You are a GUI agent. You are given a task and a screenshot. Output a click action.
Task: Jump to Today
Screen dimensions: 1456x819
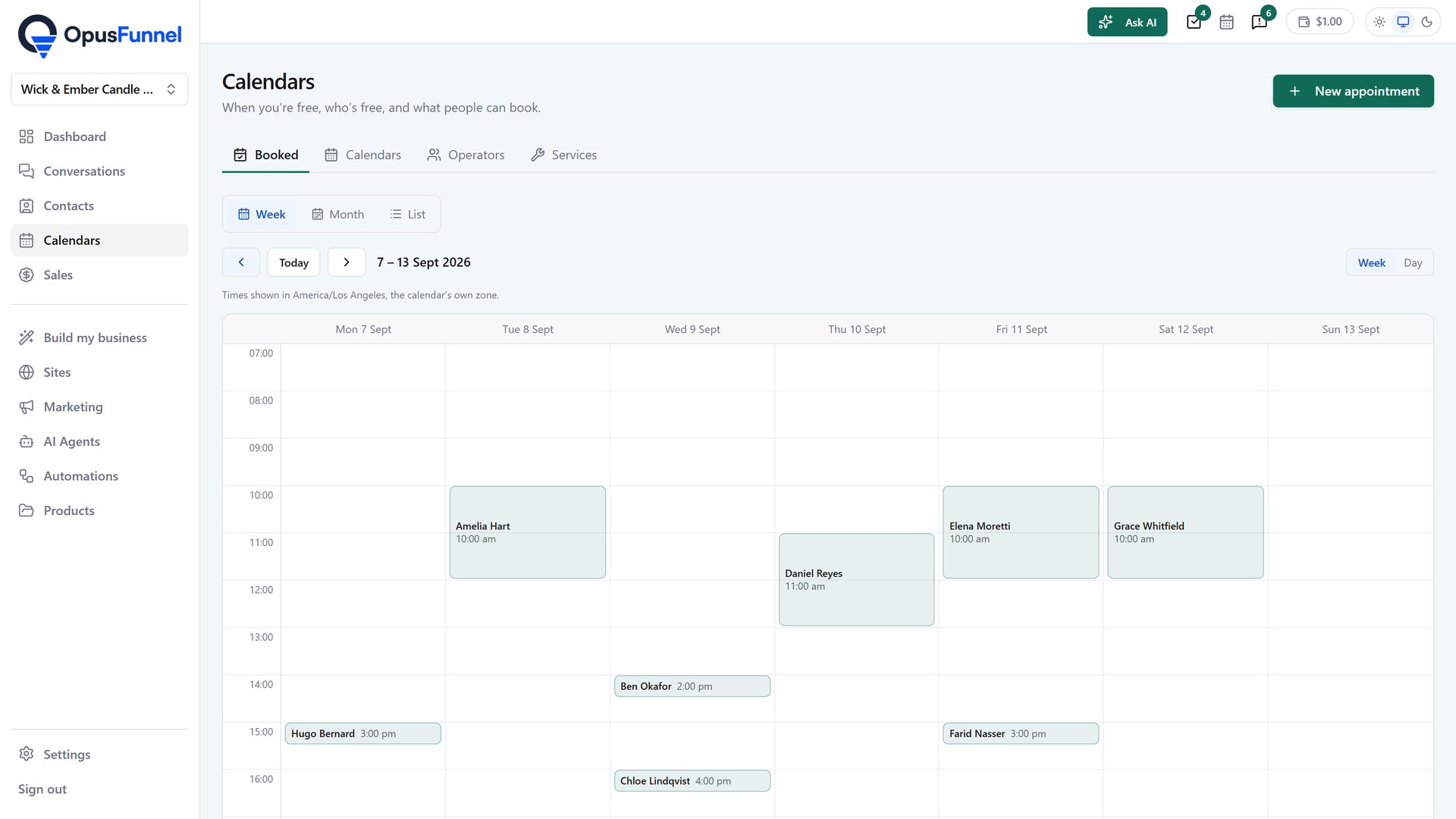(x=293, y=262)
